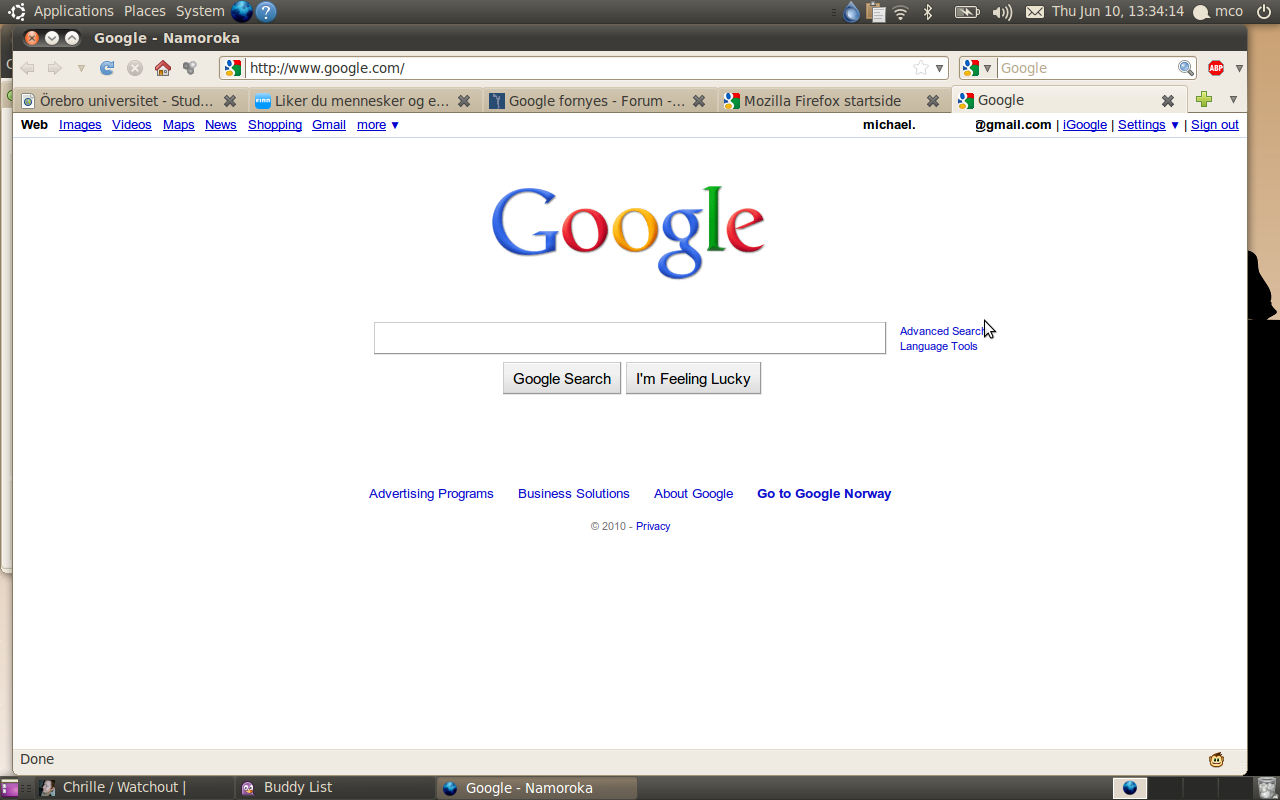The height and width of the screenshot is (800, 1280).
Task: Open the volume speaker indicator
Action: (1002, 12)
